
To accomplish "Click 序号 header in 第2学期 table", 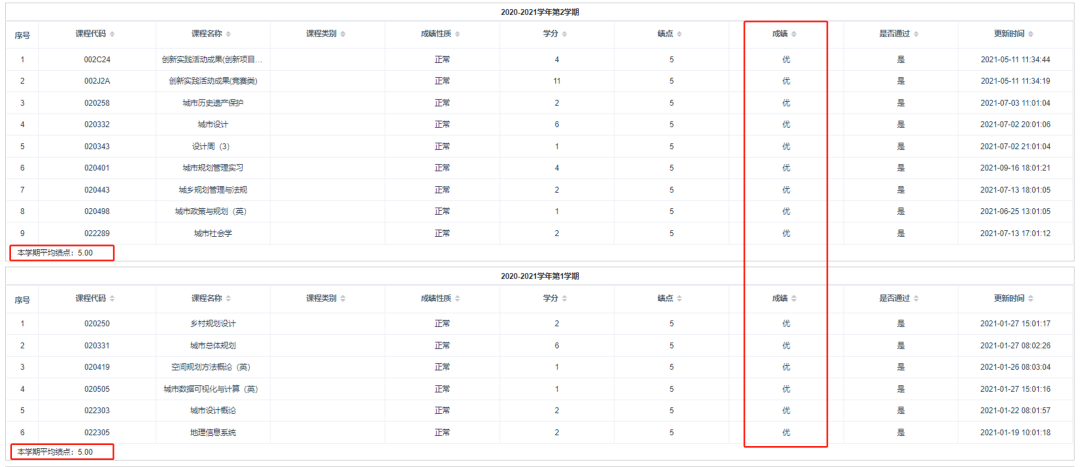I will [22, 35].
